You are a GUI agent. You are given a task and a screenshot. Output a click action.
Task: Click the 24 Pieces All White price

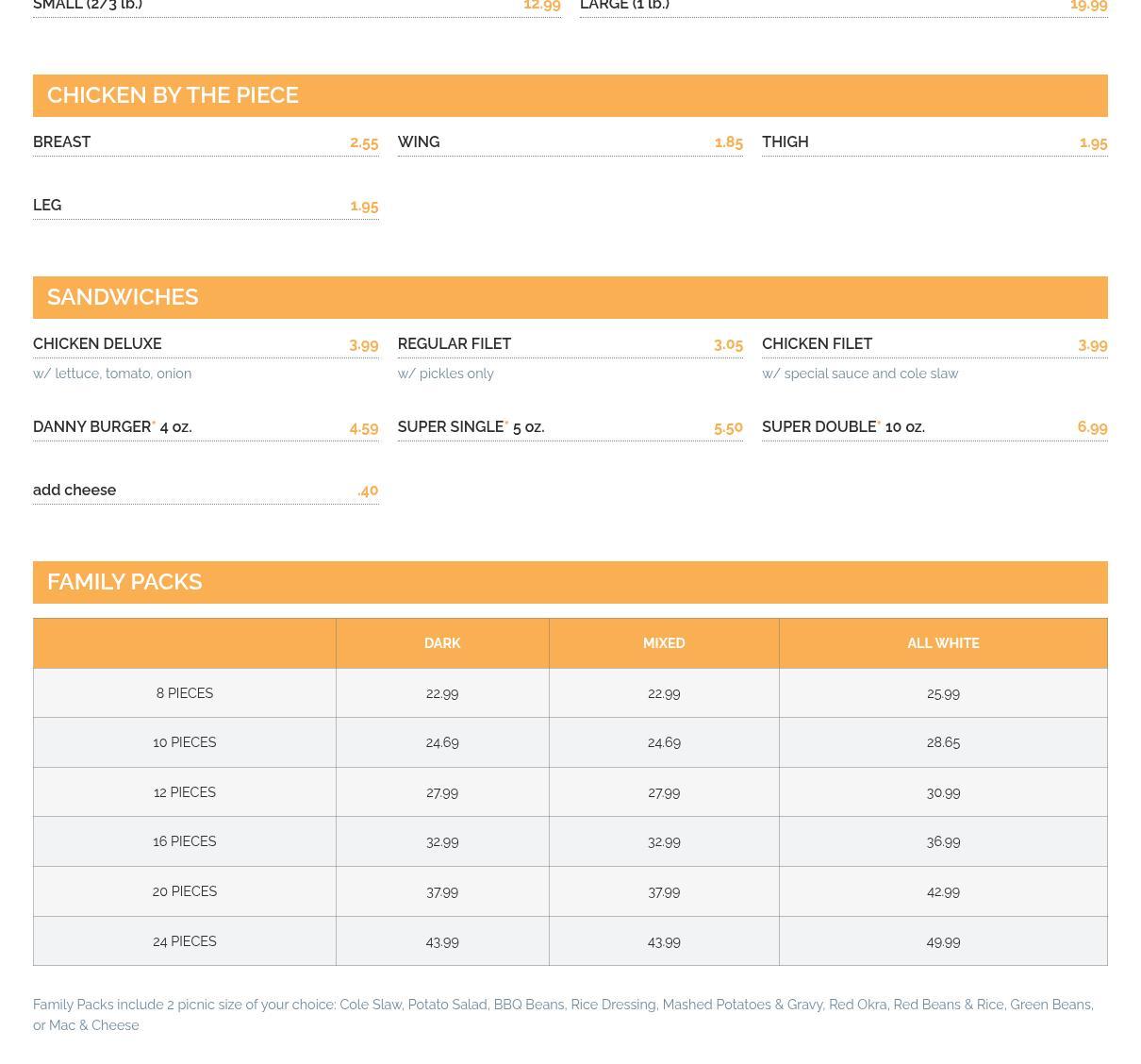tap(943, 941)
